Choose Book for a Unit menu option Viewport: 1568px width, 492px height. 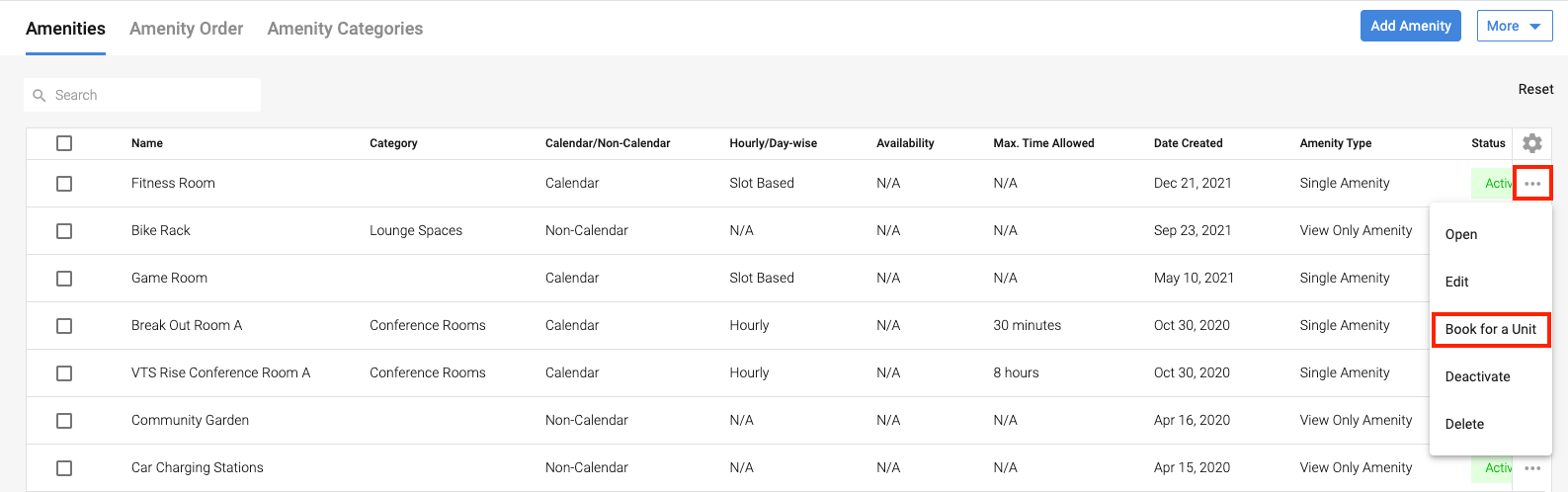[x=1490, y=329]
